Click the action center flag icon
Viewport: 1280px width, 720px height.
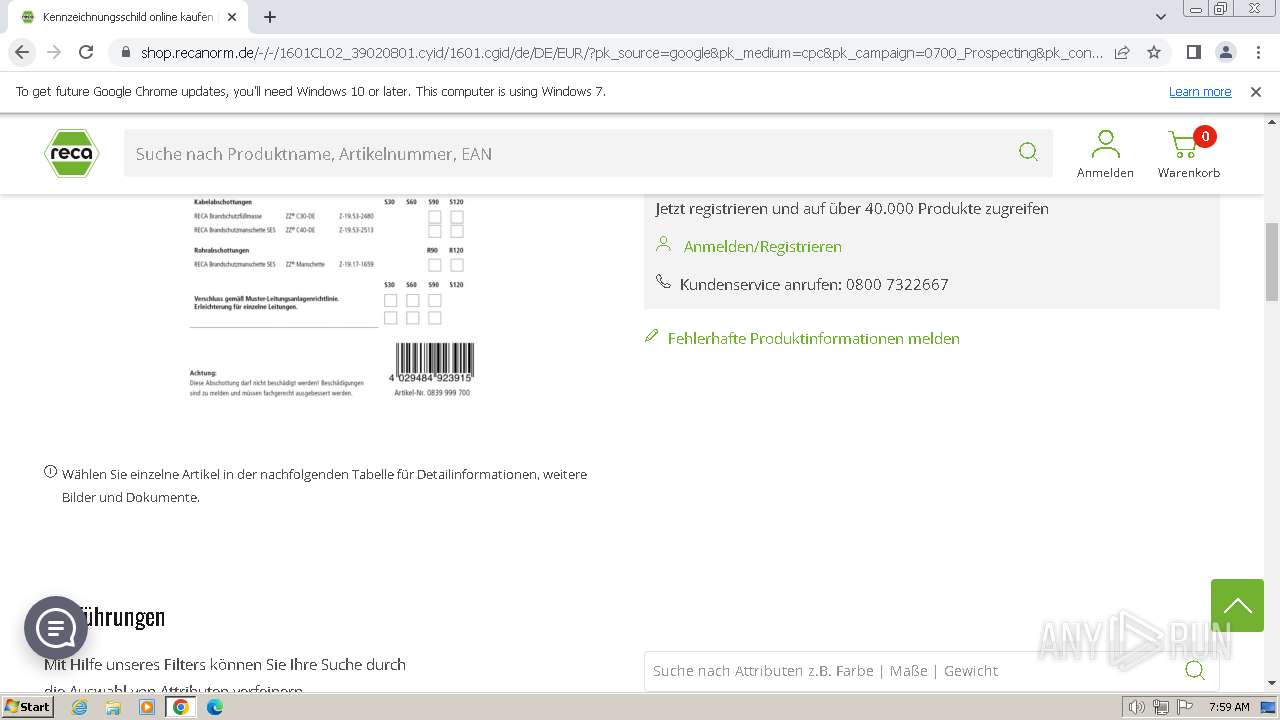[x=1184, y=707]
